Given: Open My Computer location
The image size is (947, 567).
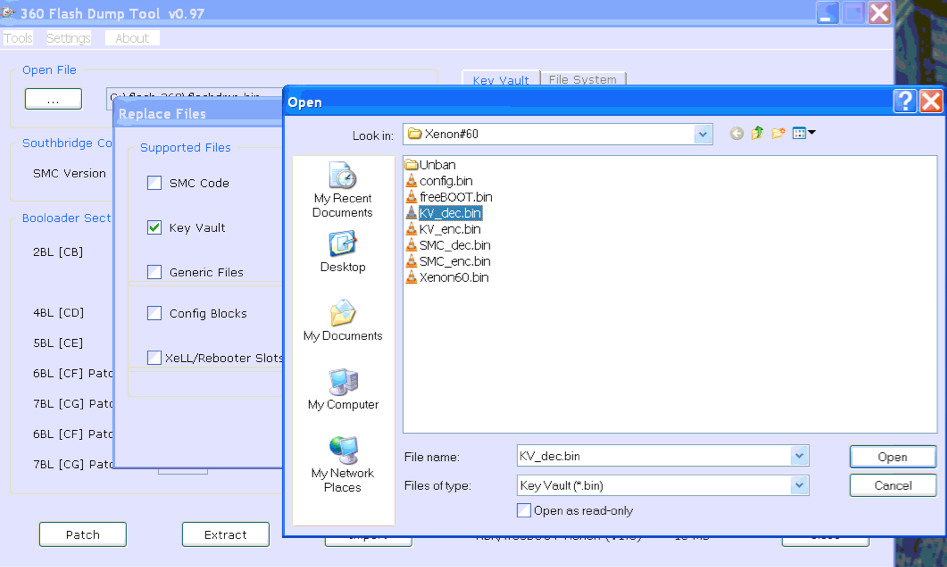Looking at the screenshot, I should pyautogui.click(x=342, y=389).
